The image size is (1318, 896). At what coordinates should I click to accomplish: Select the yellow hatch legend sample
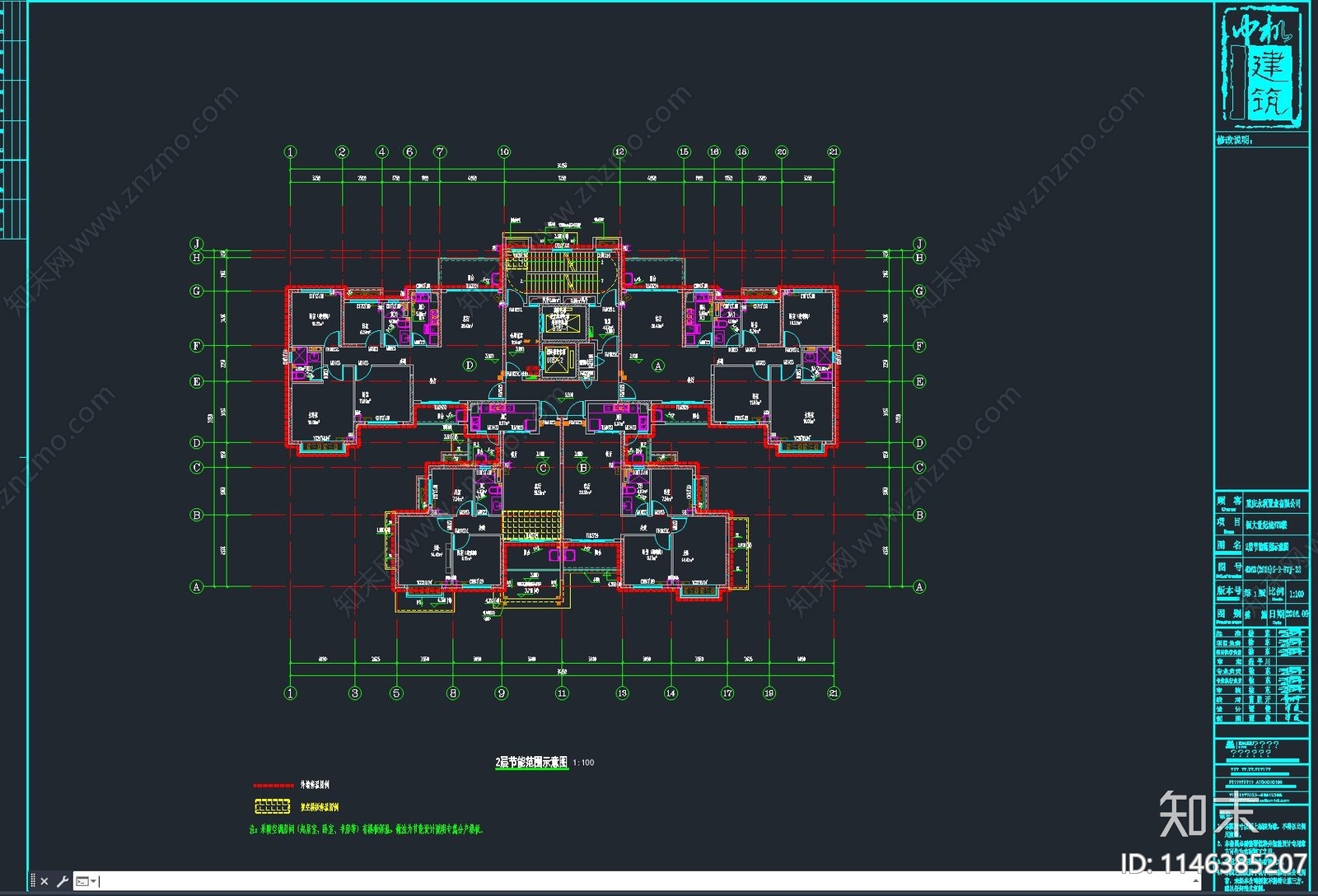point(273,806)
